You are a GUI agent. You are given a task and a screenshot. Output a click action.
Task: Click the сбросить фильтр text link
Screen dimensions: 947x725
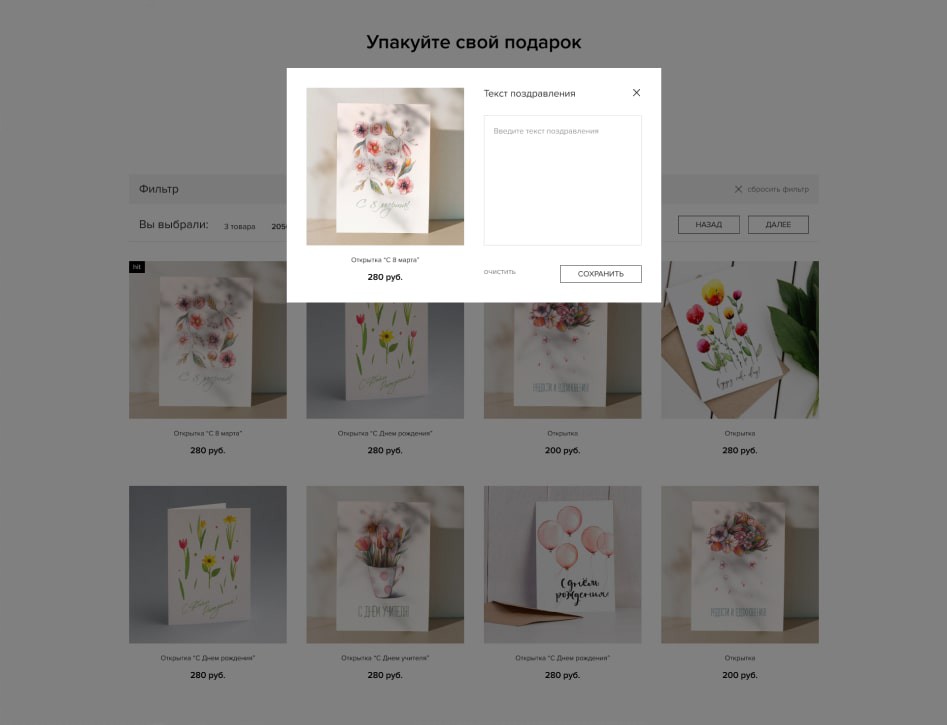pyautogui.click(x=778, y=189)
